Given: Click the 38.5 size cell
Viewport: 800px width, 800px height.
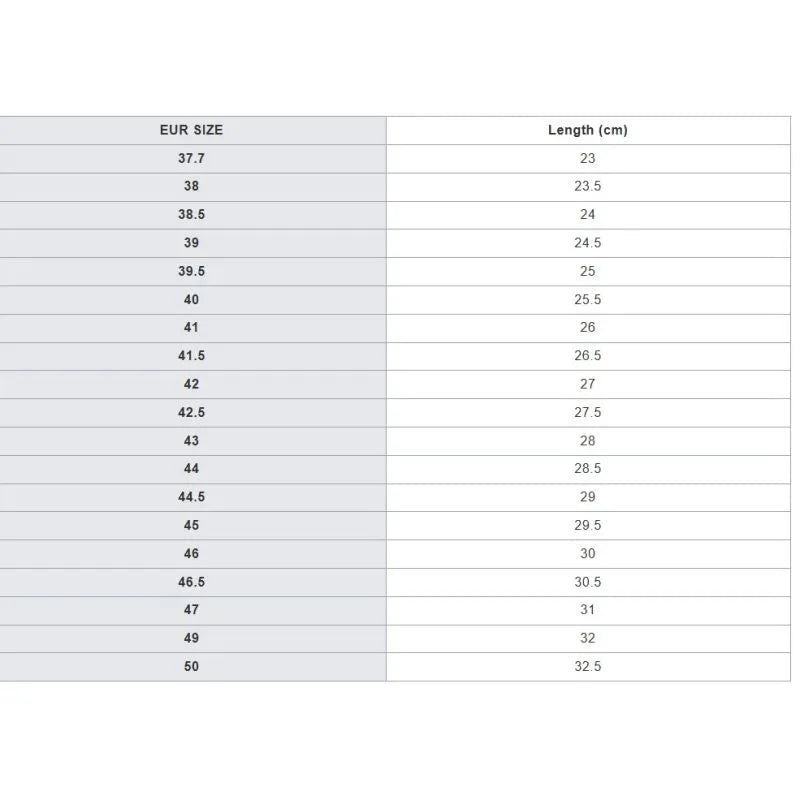Looking at the screenshot, I should pyautogui.click(x=191, y=215).
